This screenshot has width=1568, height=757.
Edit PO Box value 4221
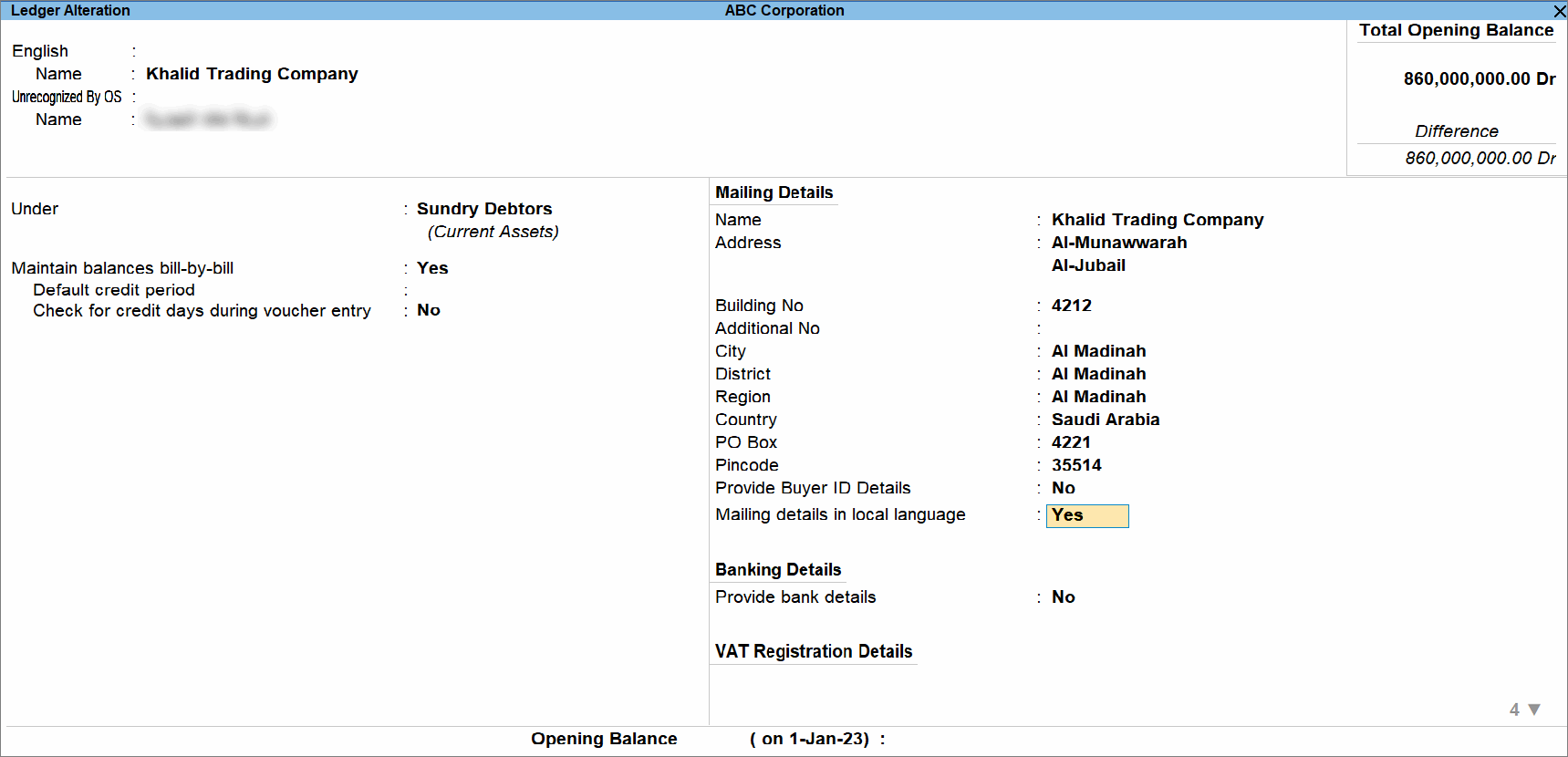1071,442
